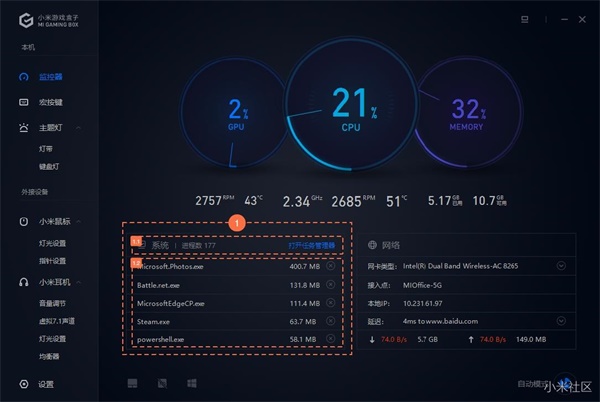Click the 自动模式 fan mode button
The width and height of the screenshot is (600, 402).
(533, 383)
